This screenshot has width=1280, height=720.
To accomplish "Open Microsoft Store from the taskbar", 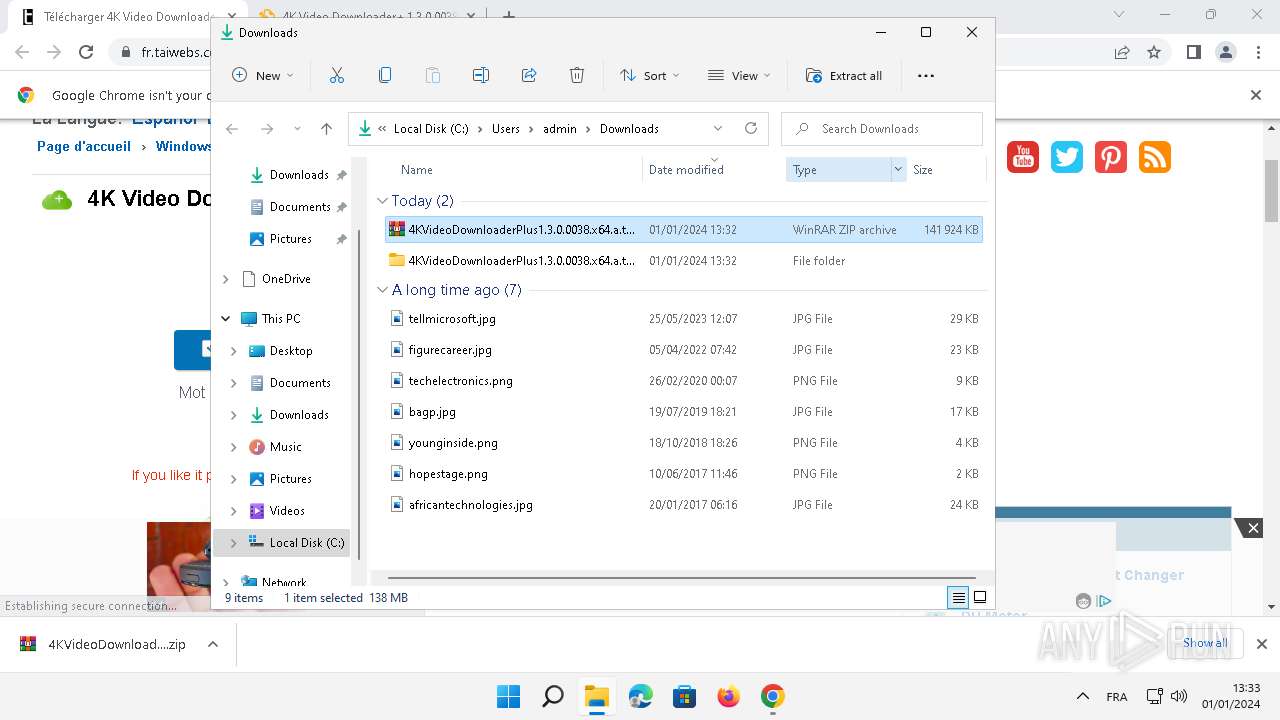I will coord(684,696).
